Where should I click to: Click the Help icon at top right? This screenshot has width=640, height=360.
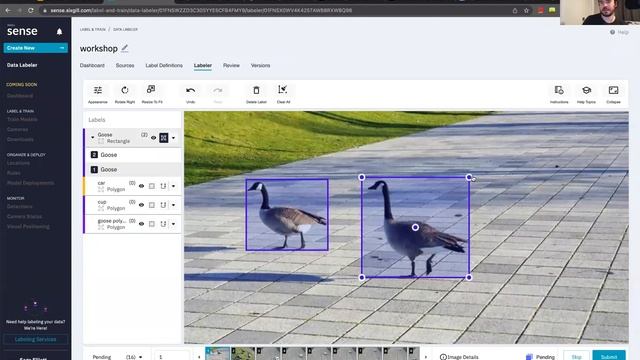[612, 32]
